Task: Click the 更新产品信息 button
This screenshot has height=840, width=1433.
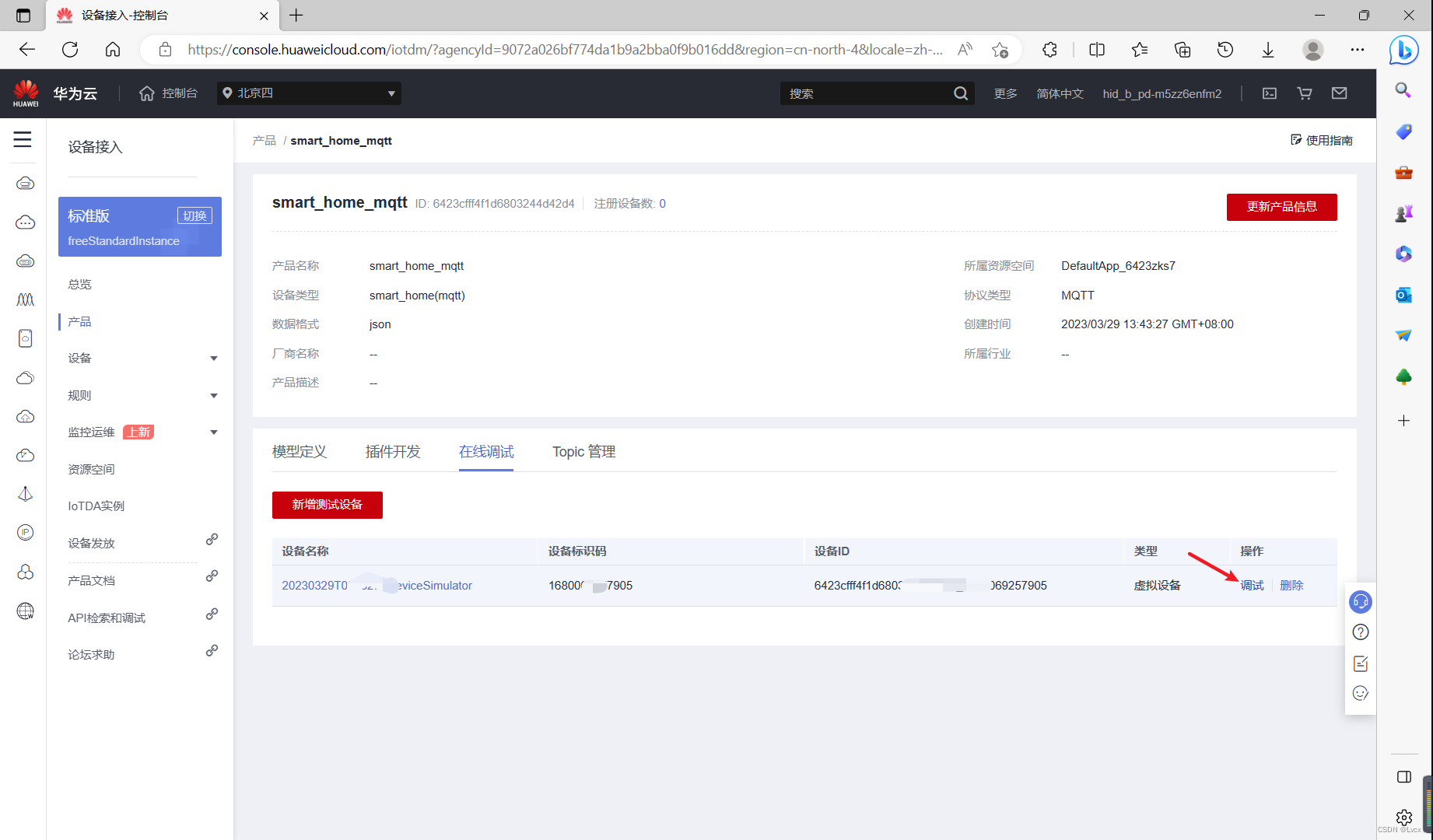Action: click(x=1282, y=207)
